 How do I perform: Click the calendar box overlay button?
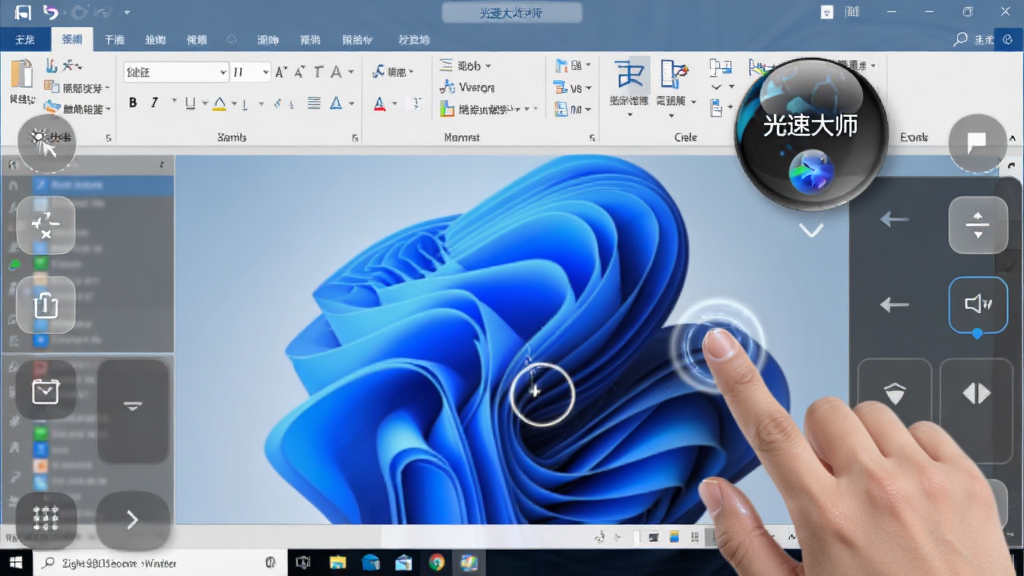[x=46, y=391]
